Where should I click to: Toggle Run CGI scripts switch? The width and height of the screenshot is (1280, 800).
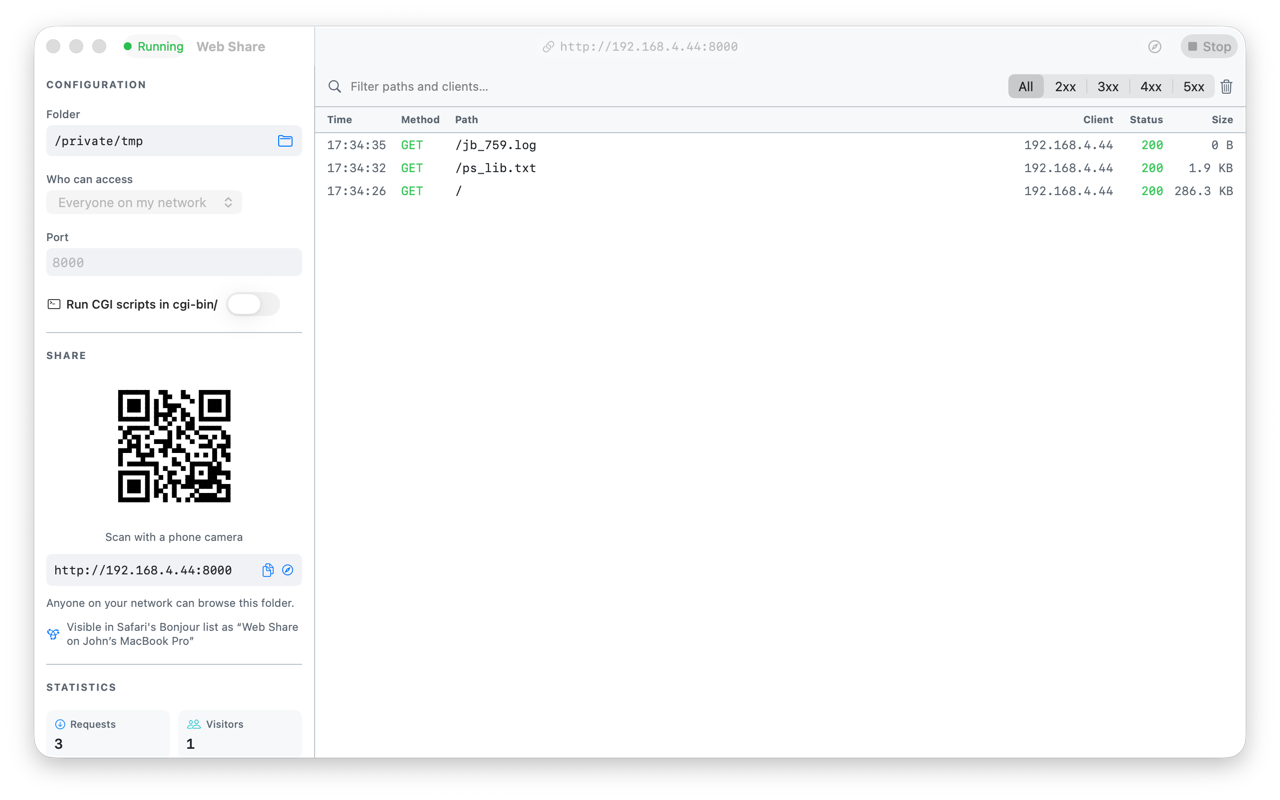pyautogui.click(x=253, y=304)
